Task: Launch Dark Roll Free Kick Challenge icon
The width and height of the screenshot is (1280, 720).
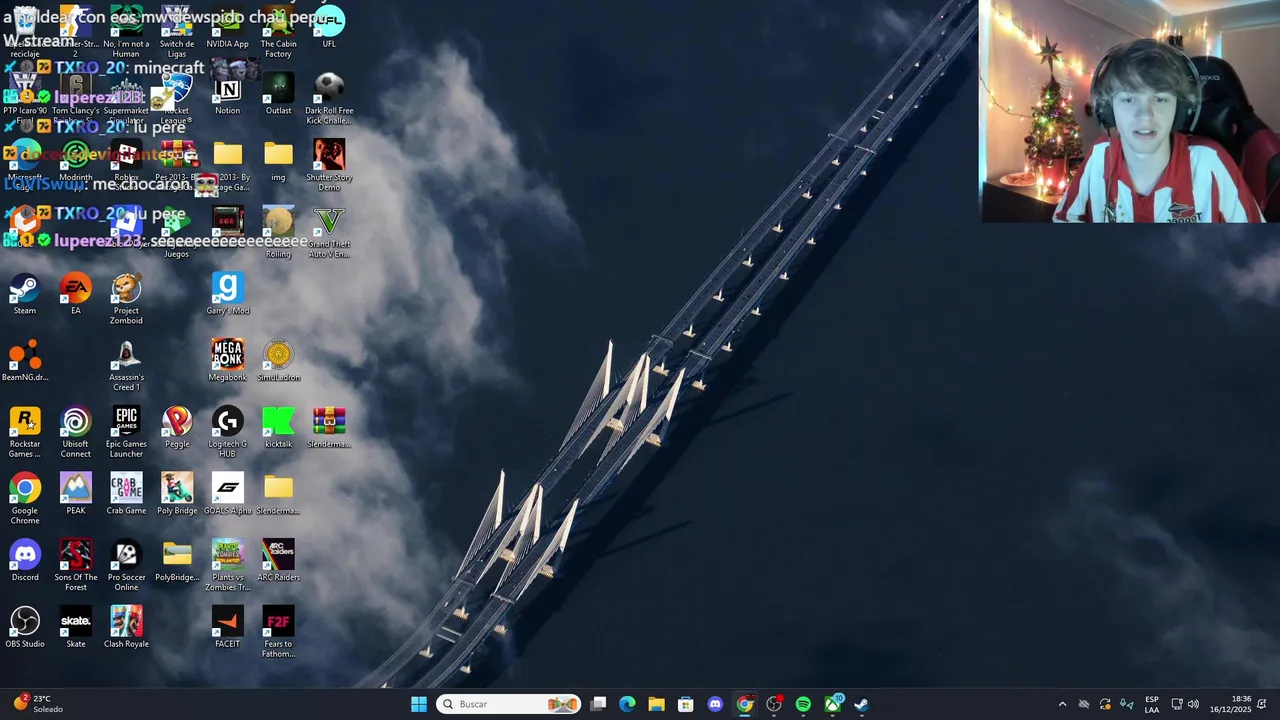Action: pos(329,100)
